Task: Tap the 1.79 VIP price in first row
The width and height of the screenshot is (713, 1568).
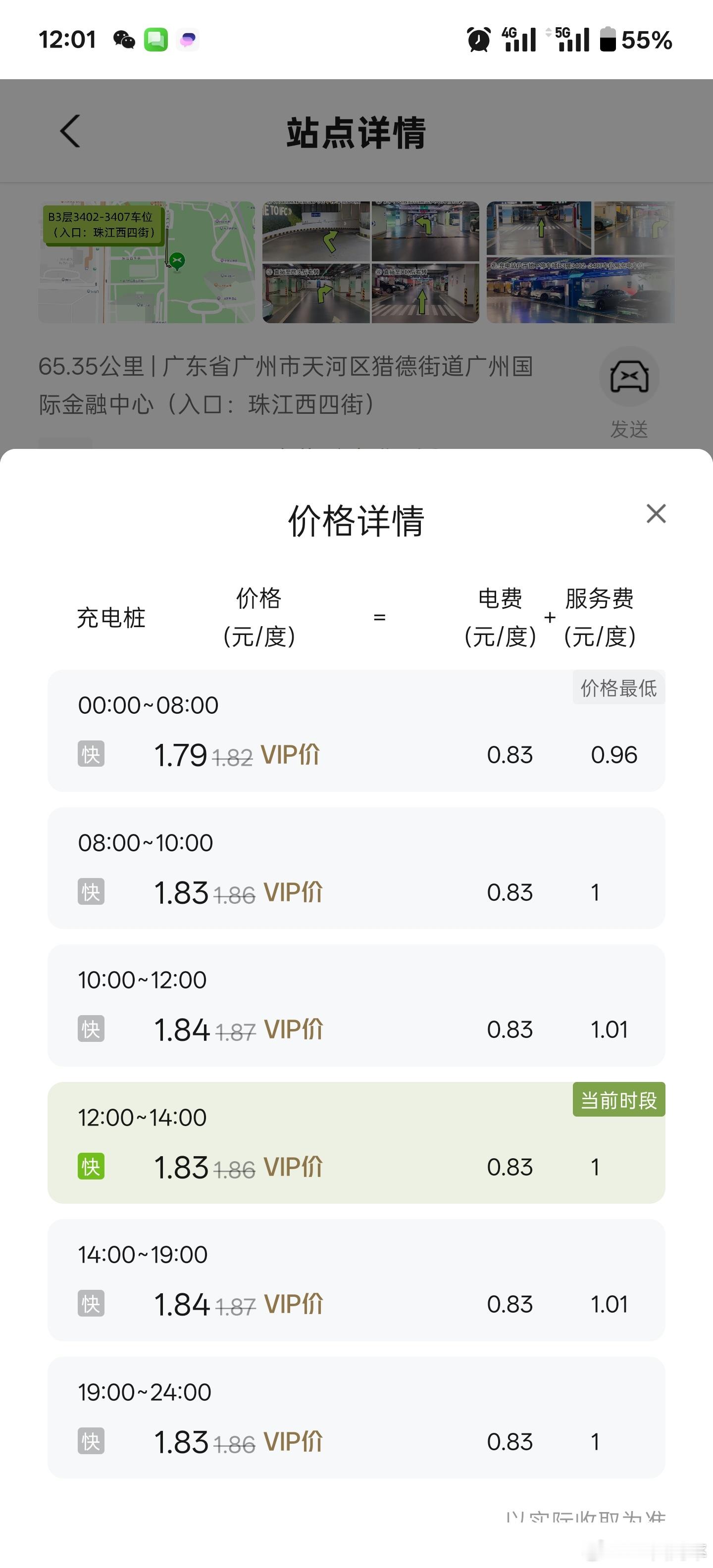Action: click(x=181, y=755)
